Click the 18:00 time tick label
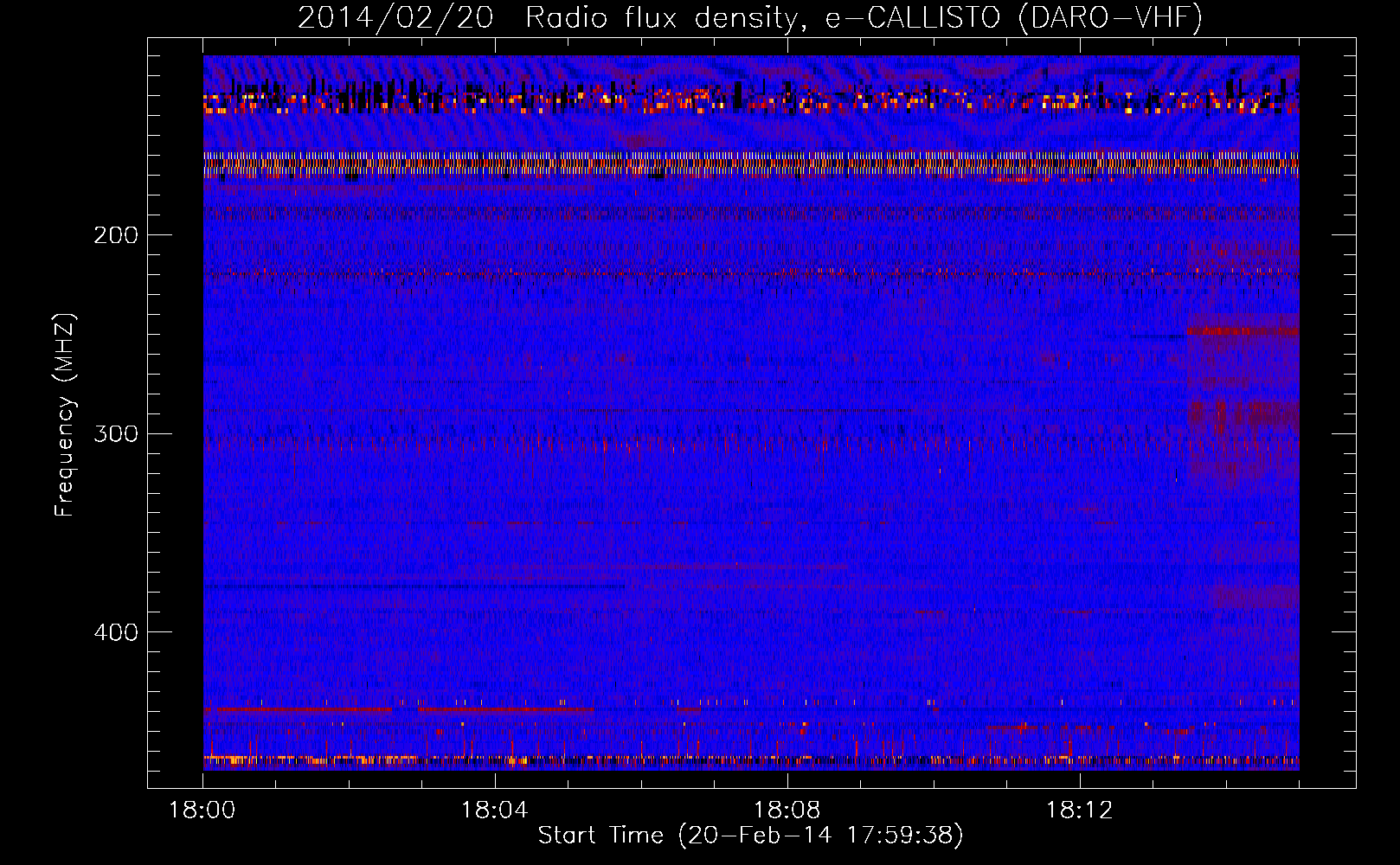The image size is (1400, 865). pos(202,811)
